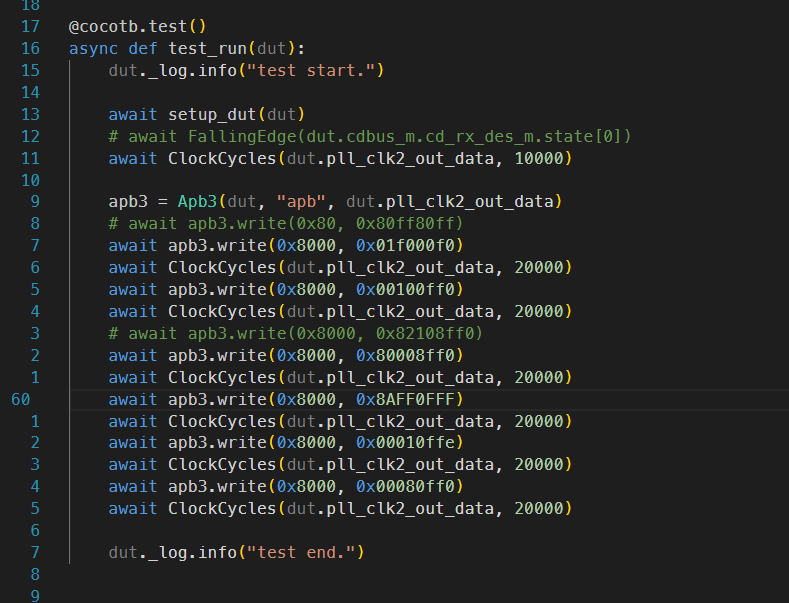Screen dimensions: 789x603
Task: Click the hex value 0x00010ffe
Action: click(x=405, y=442)
